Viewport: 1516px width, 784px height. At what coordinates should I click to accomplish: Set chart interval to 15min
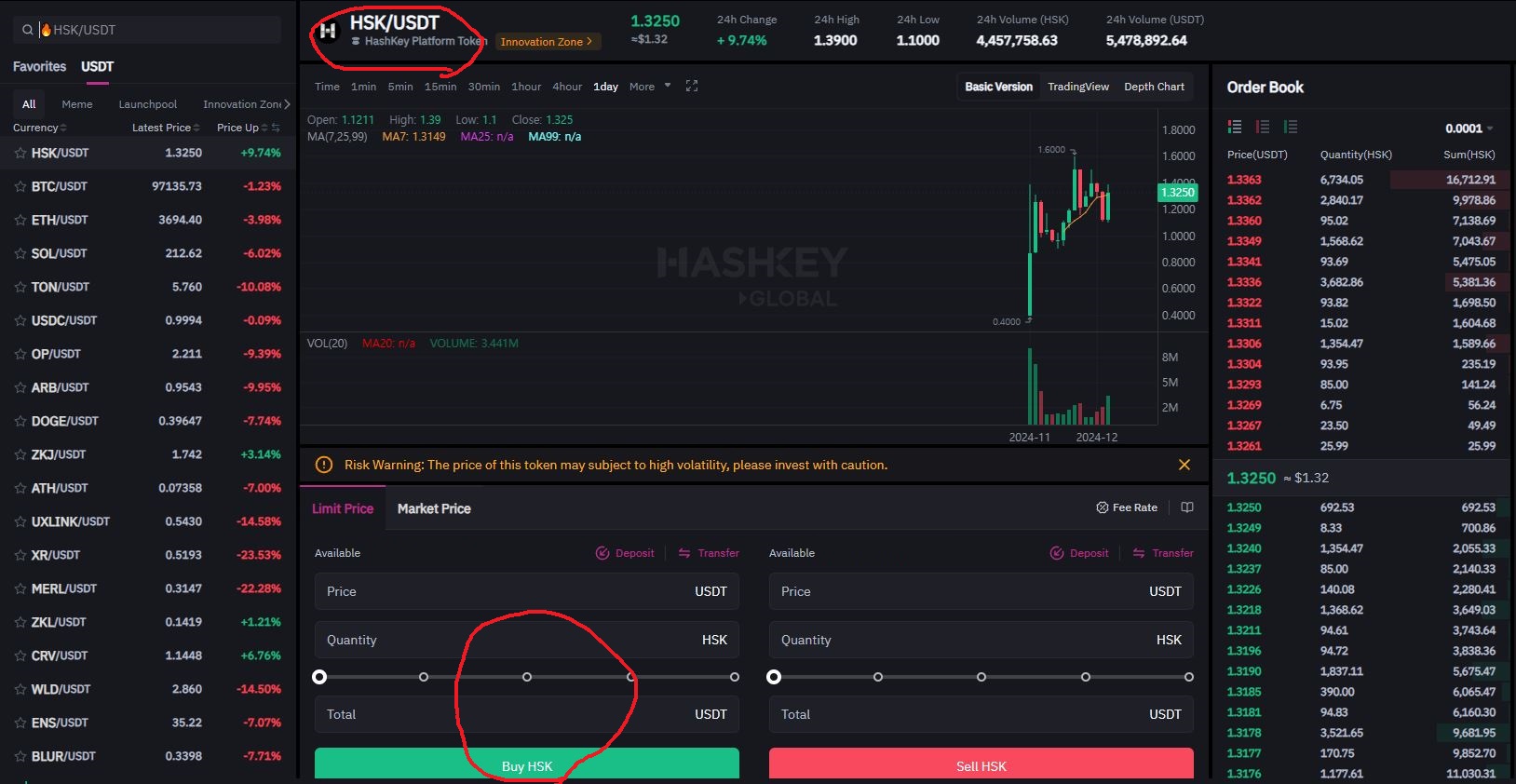point(440,87)
